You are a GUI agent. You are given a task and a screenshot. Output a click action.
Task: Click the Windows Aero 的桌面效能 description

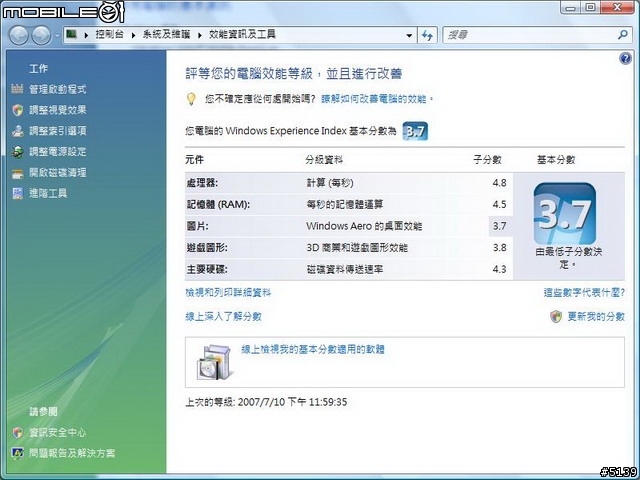click(364, 226)
